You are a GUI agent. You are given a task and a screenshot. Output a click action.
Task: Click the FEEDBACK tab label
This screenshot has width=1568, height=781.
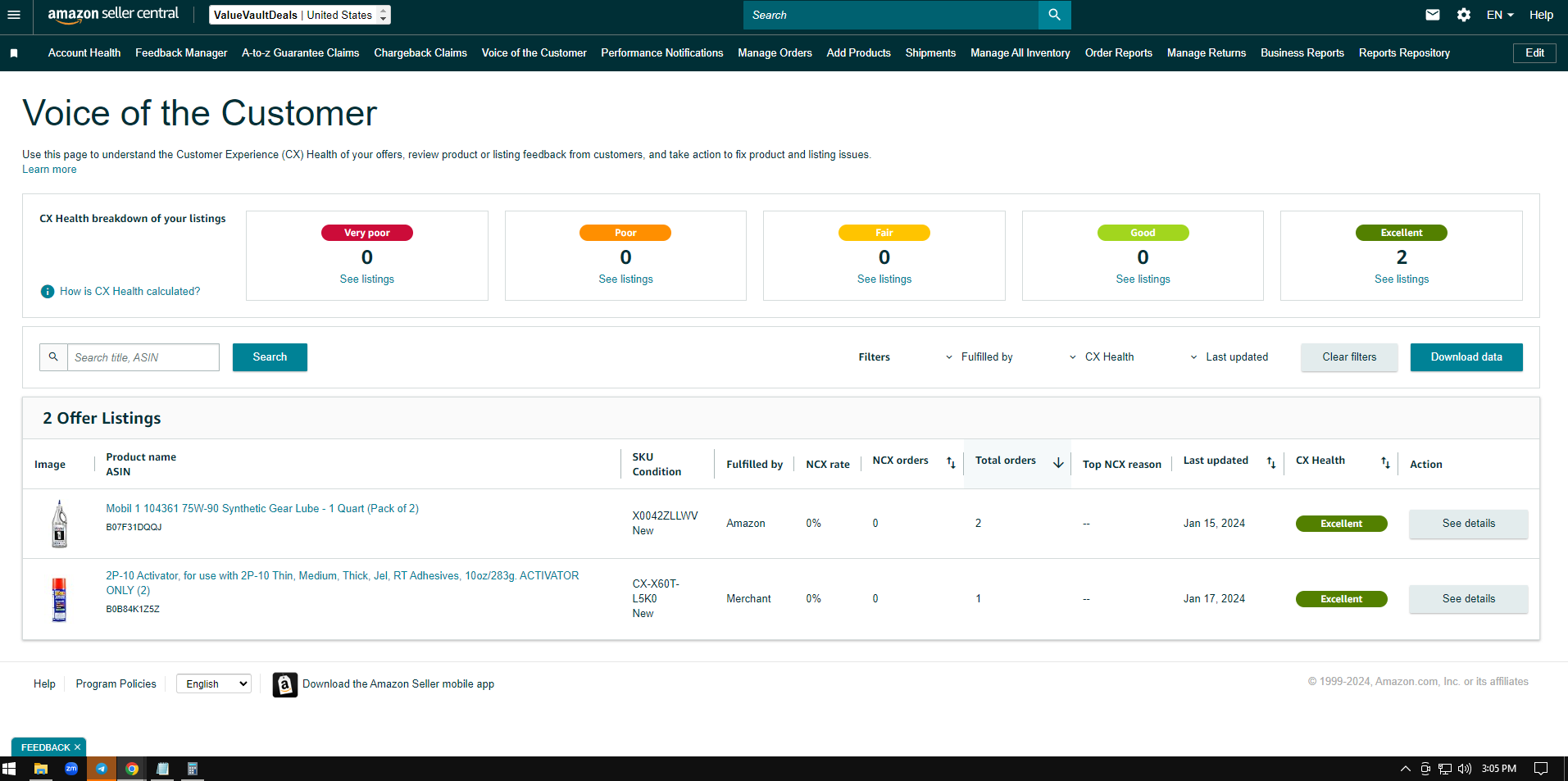46,747
